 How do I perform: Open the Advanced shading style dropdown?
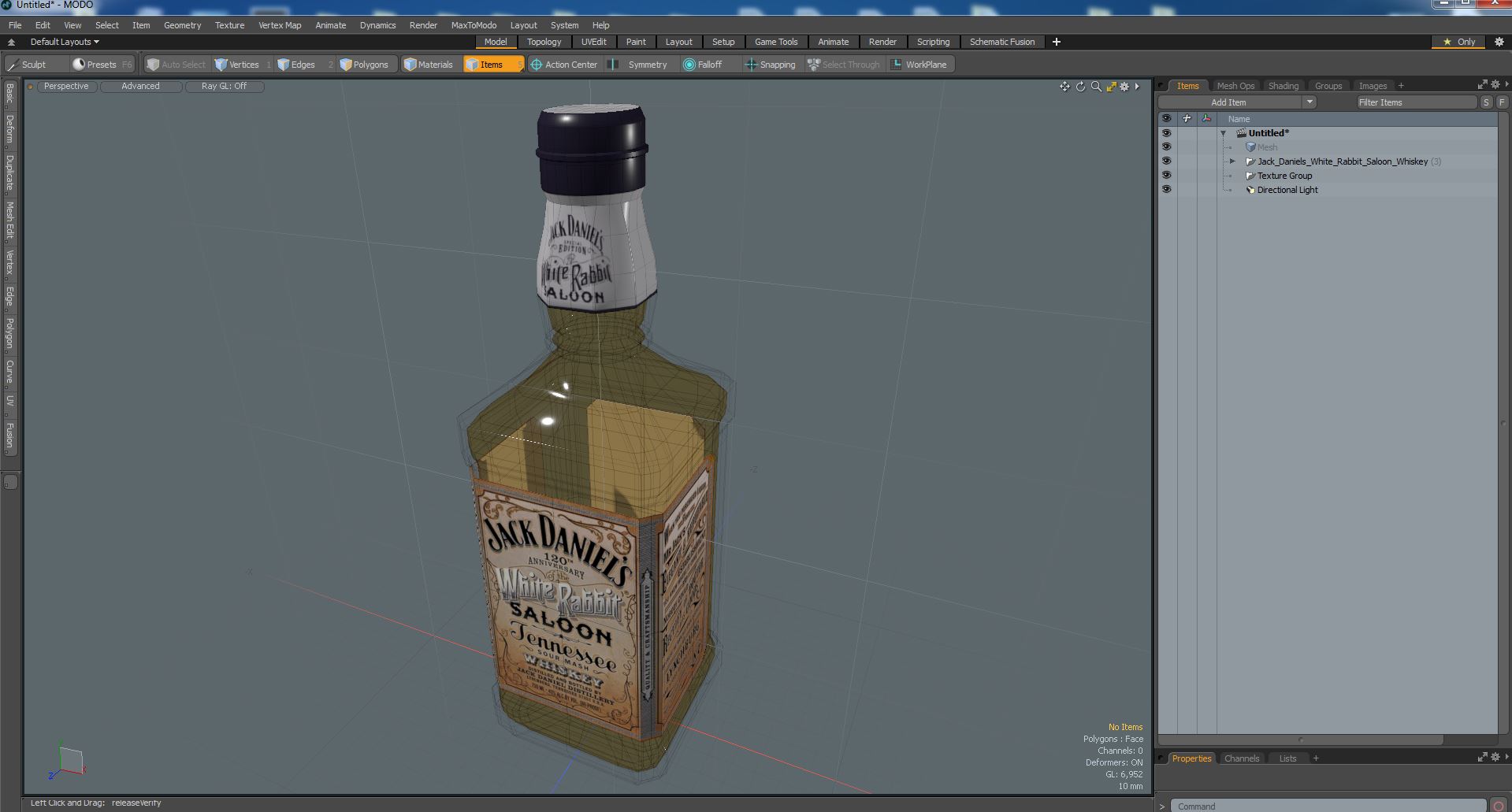coord(140,87)
